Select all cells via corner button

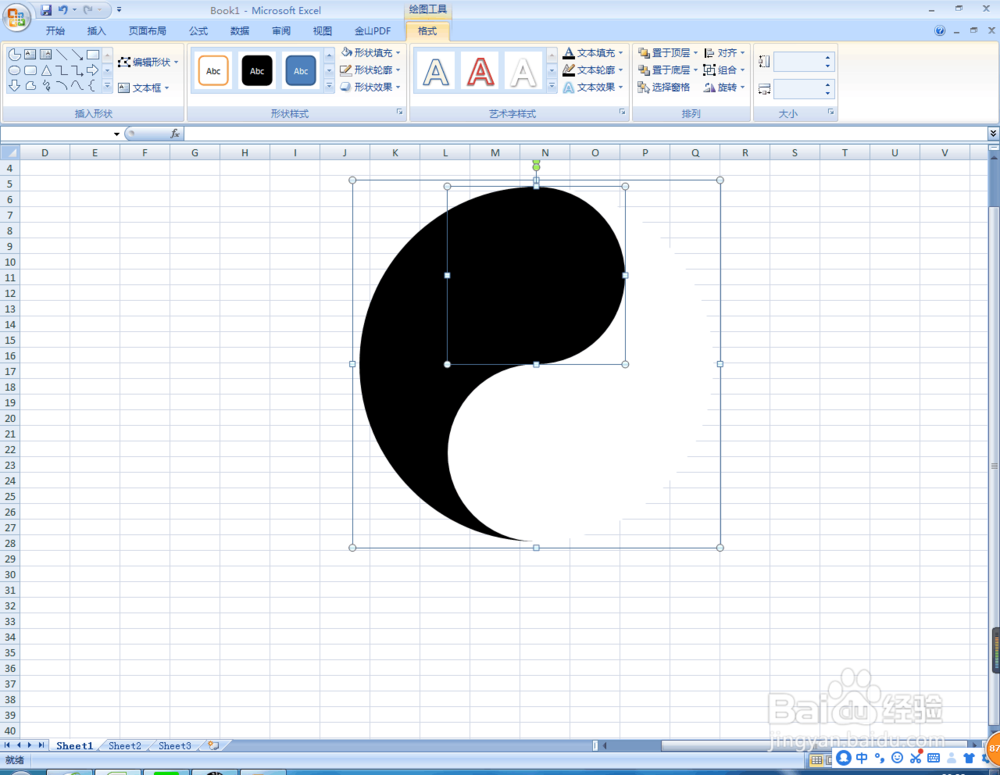pyautogui.click(x=10, y=152)
